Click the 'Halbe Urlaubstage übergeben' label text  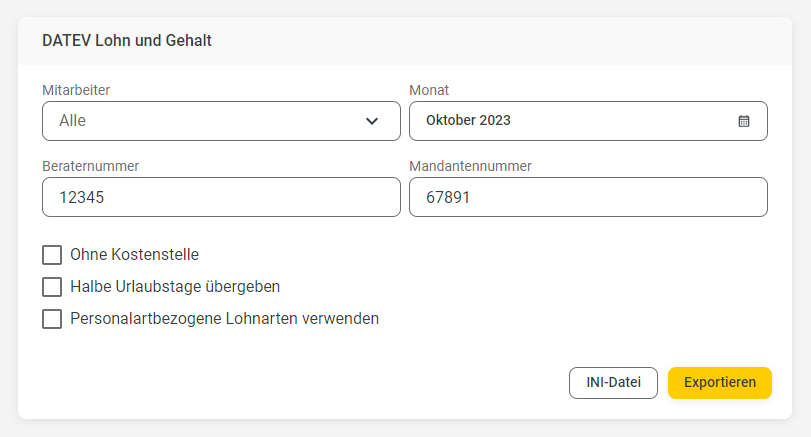coord(175,287)
